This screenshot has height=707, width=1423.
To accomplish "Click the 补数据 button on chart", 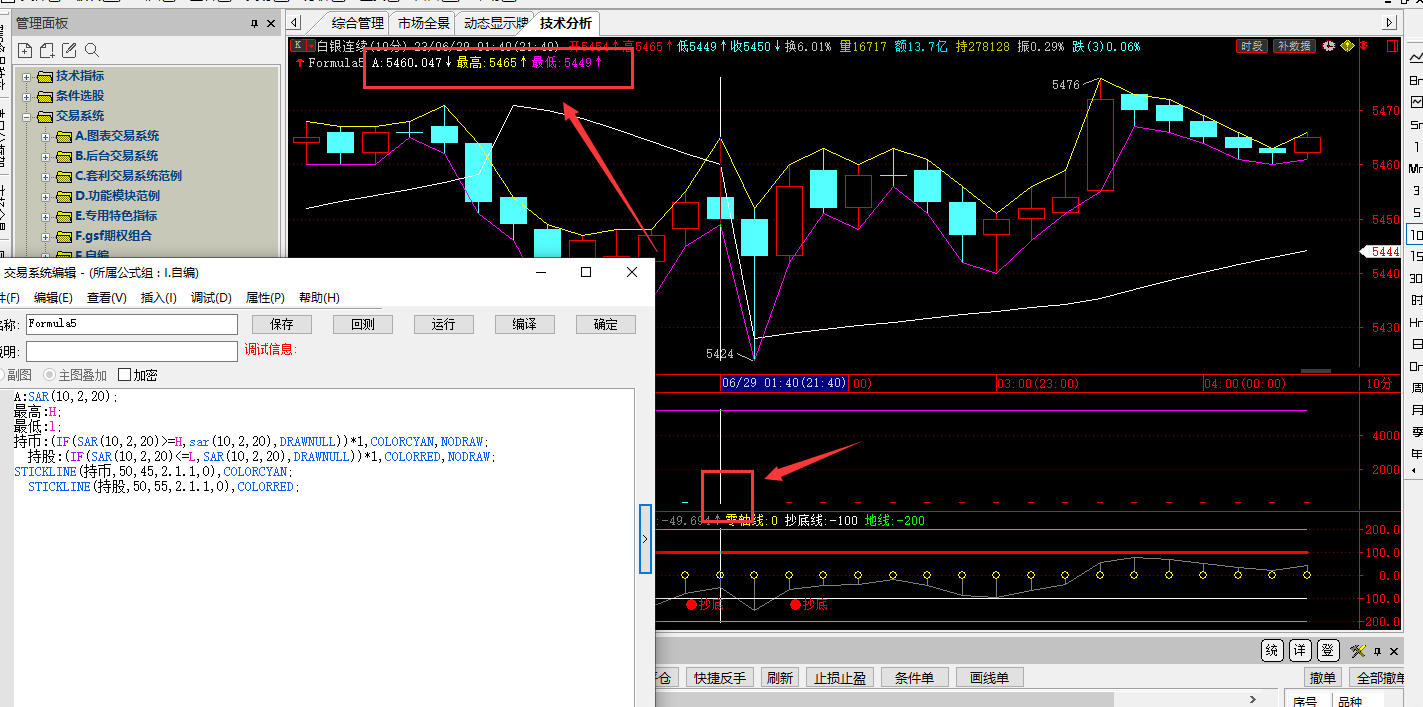I will coord(1293,46).
